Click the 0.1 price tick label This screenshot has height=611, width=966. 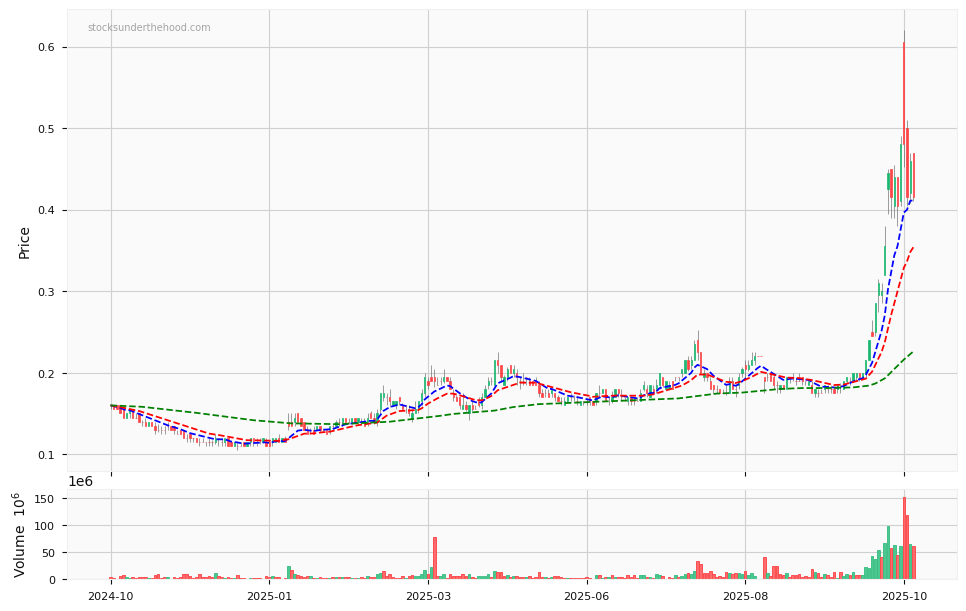44,455
